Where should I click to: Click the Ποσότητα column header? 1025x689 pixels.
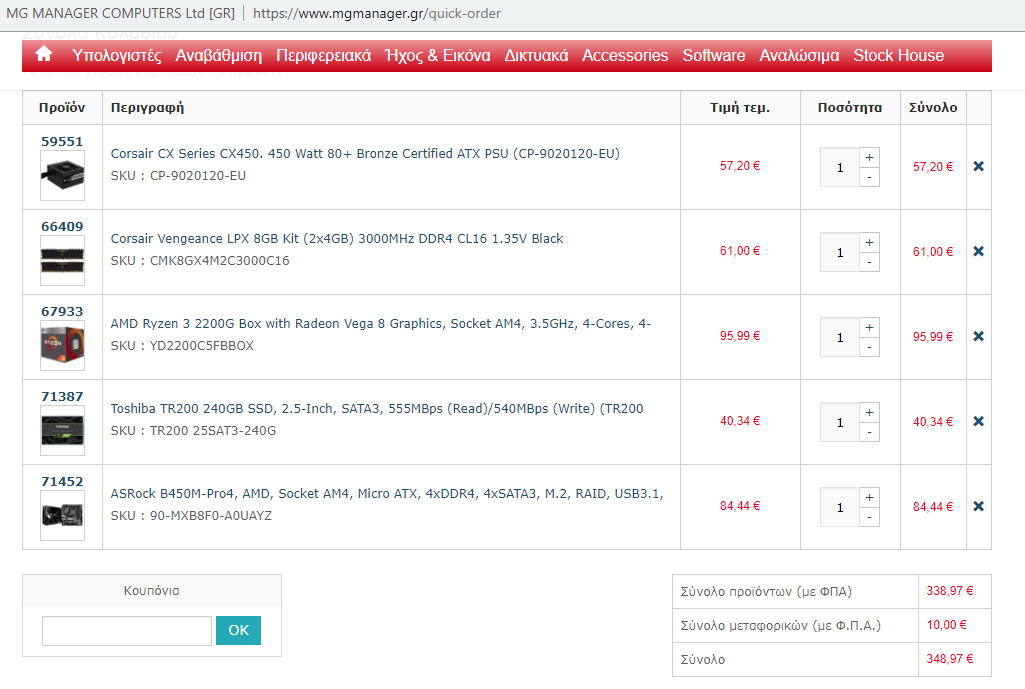coord(850,108)
